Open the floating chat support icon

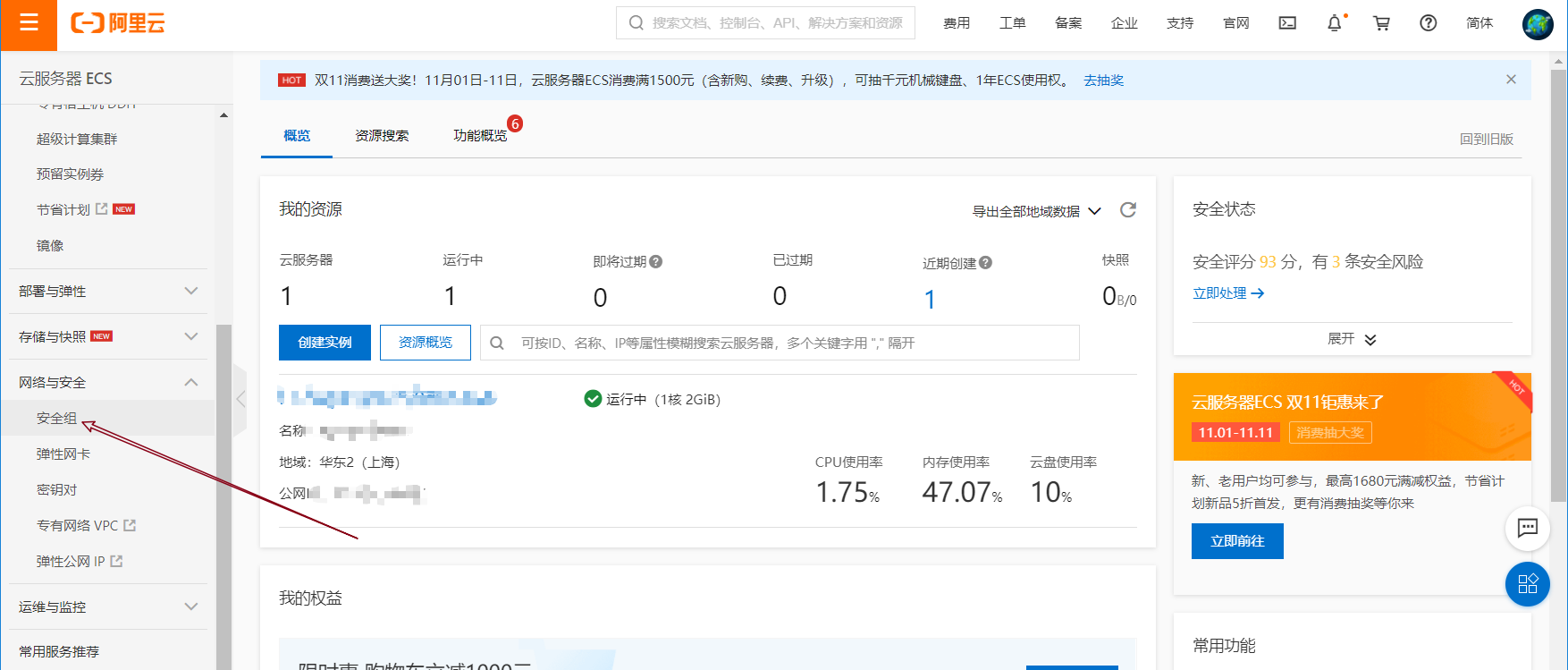(x=1528, y=528)
